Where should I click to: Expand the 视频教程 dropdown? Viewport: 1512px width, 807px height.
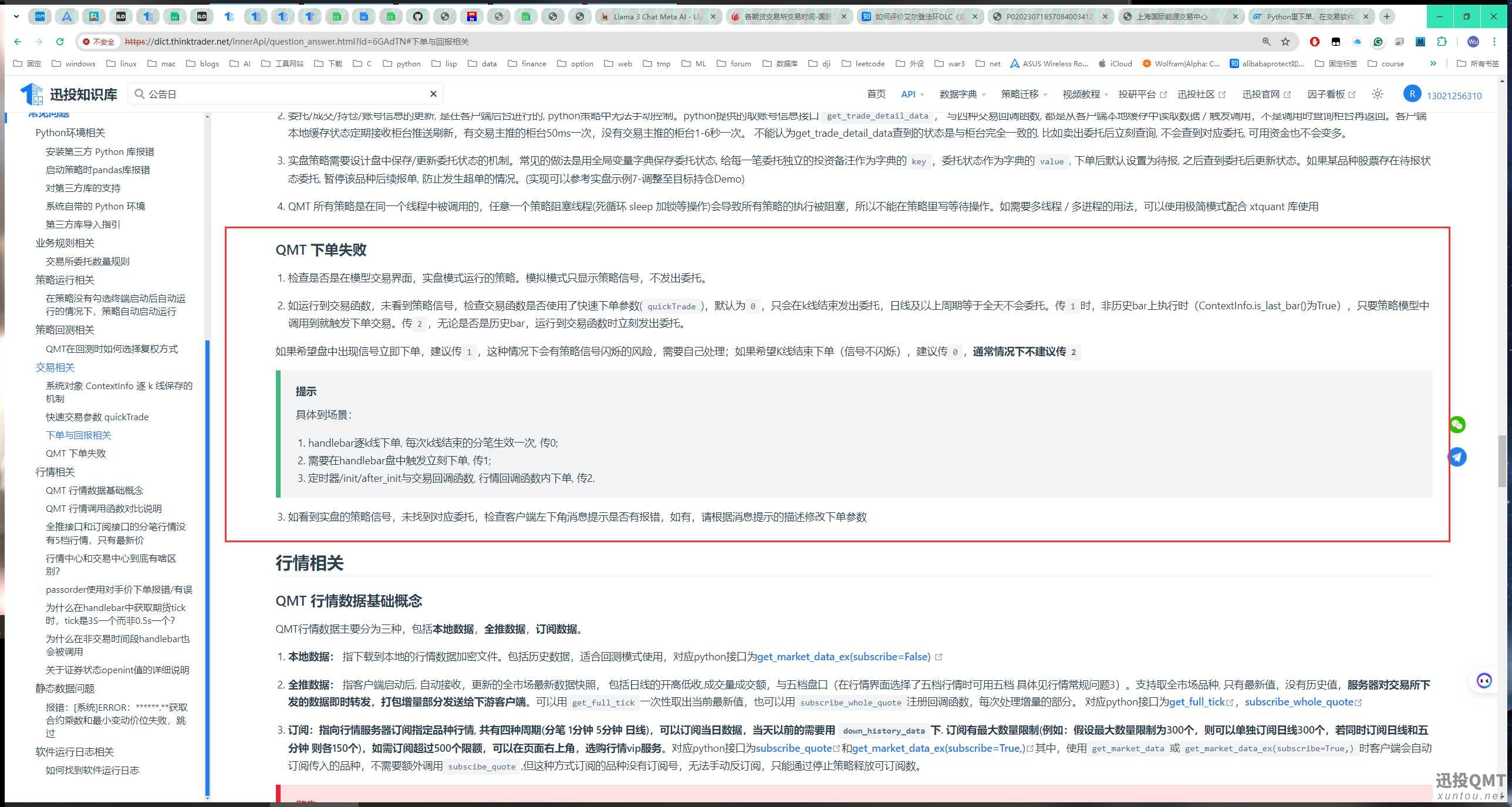tap(1085, 94)
